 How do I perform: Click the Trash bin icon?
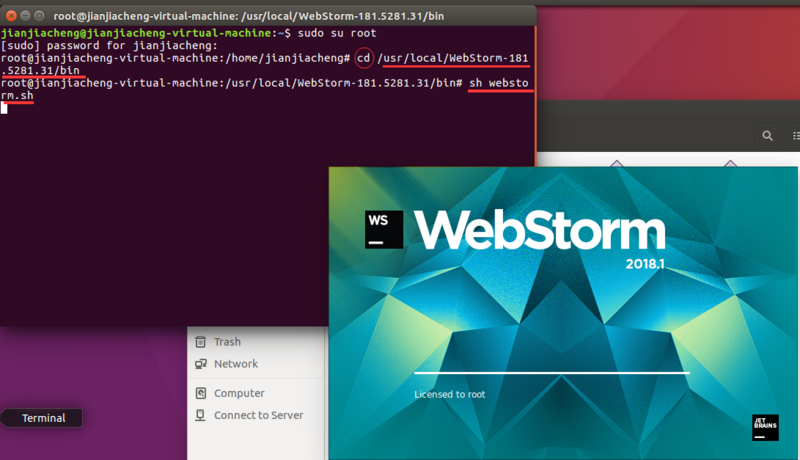click(x=201, y=342)
